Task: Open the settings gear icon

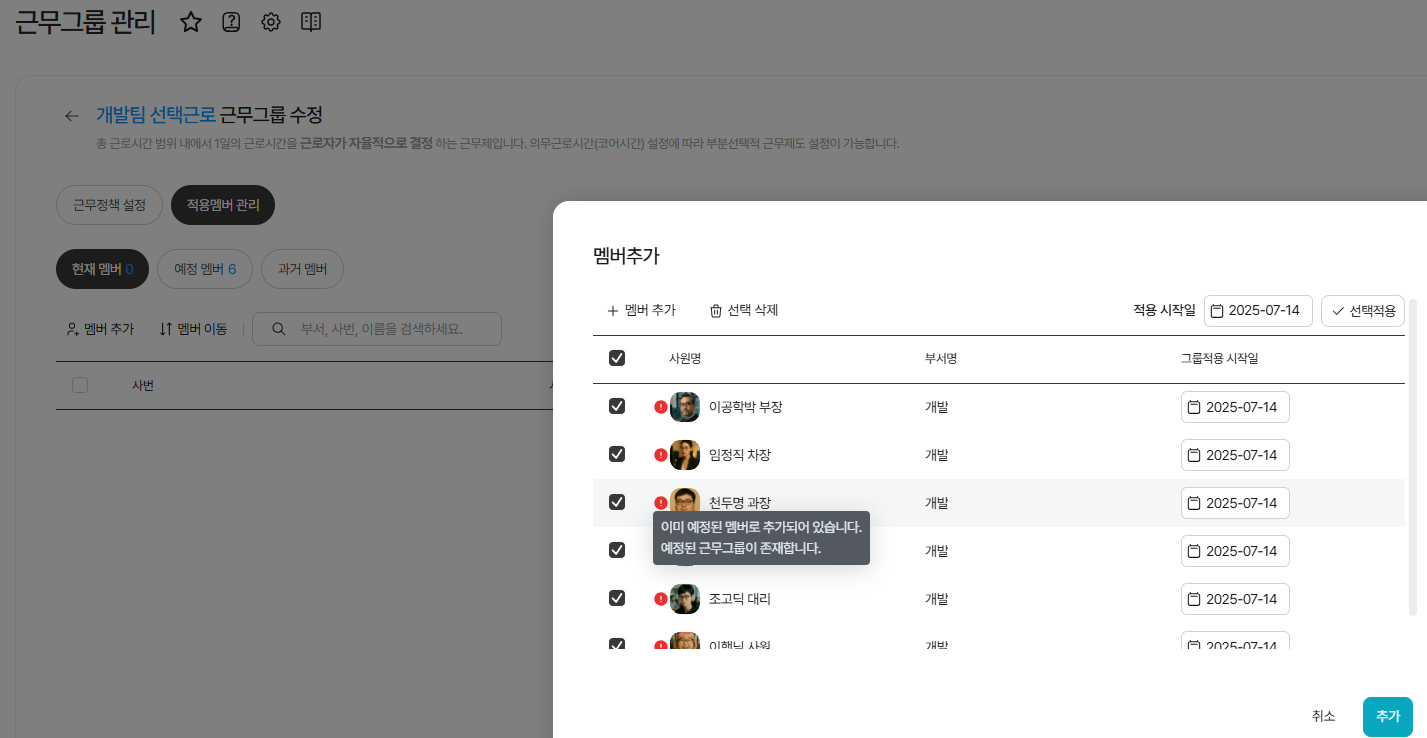Action: (x=271, y=22)
